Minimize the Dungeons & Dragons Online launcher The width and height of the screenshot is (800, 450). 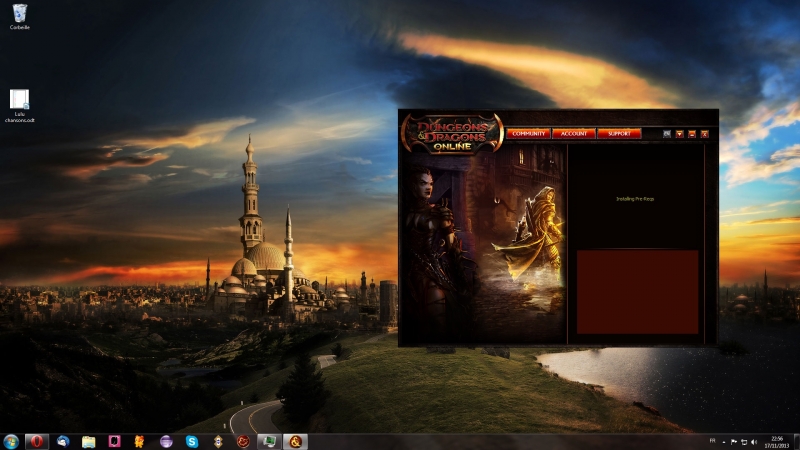point(692,134)
